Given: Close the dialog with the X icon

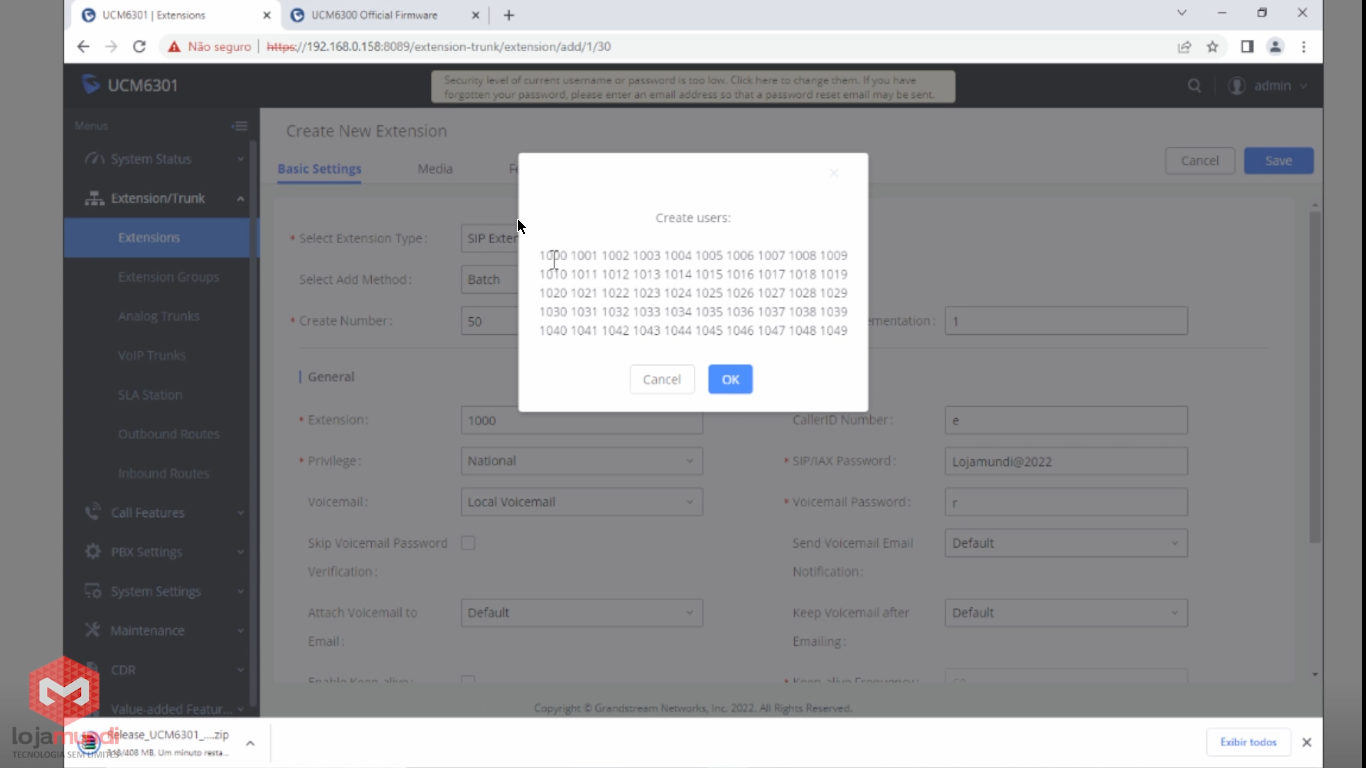Looking at the screenshot, I should tap(834, 173).
